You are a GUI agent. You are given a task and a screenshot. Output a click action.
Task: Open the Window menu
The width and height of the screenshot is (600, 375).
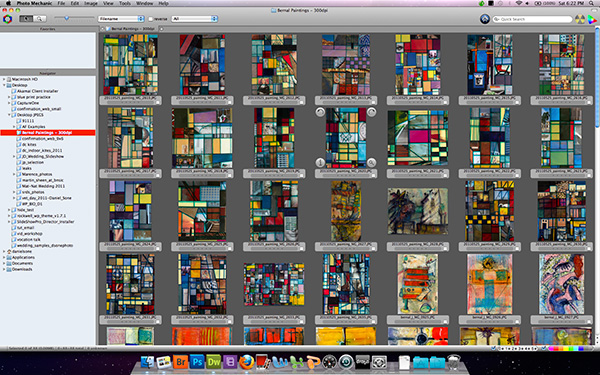click(145, 3)
